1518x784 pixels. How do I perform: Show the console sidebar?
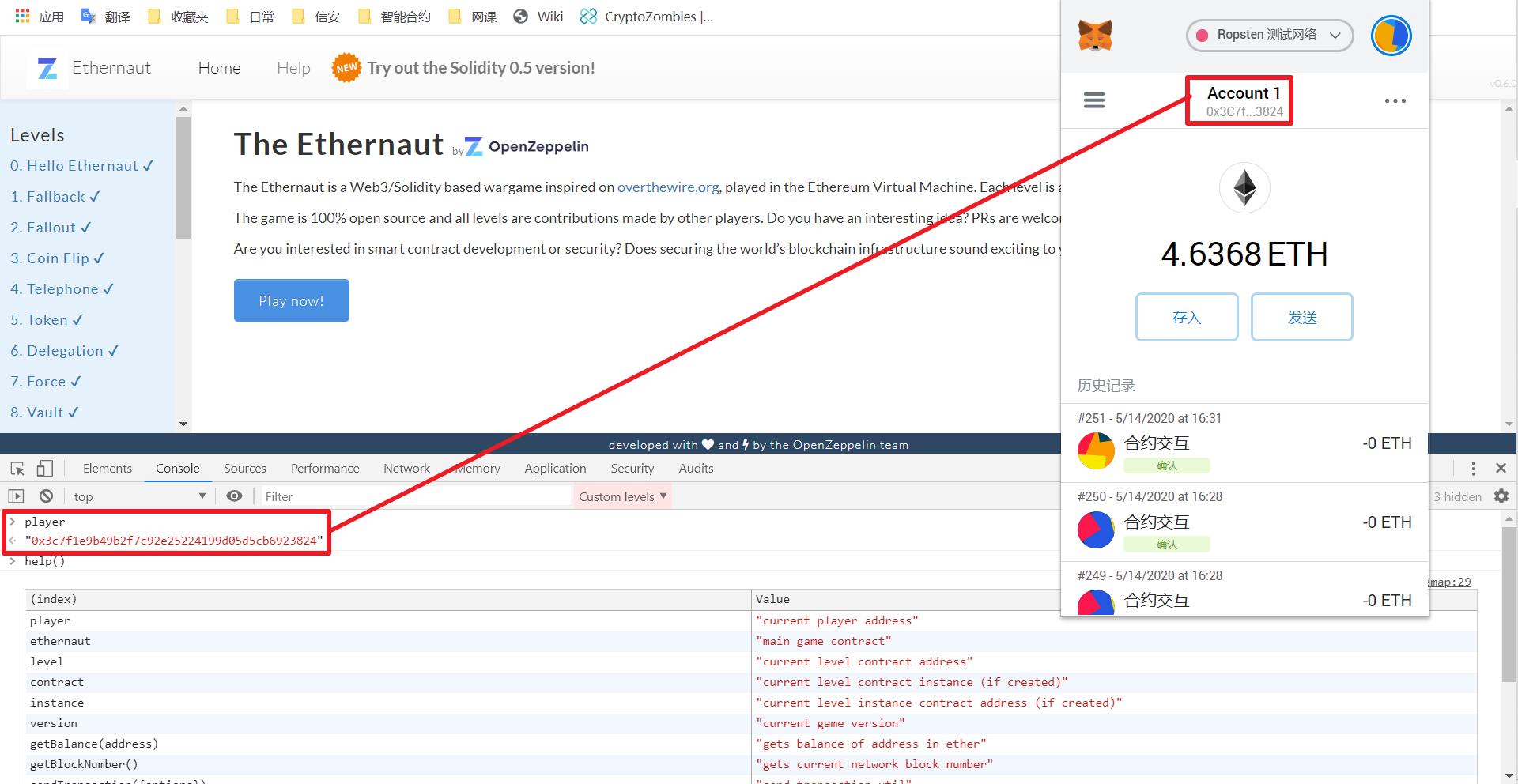[x=16, y=496]
